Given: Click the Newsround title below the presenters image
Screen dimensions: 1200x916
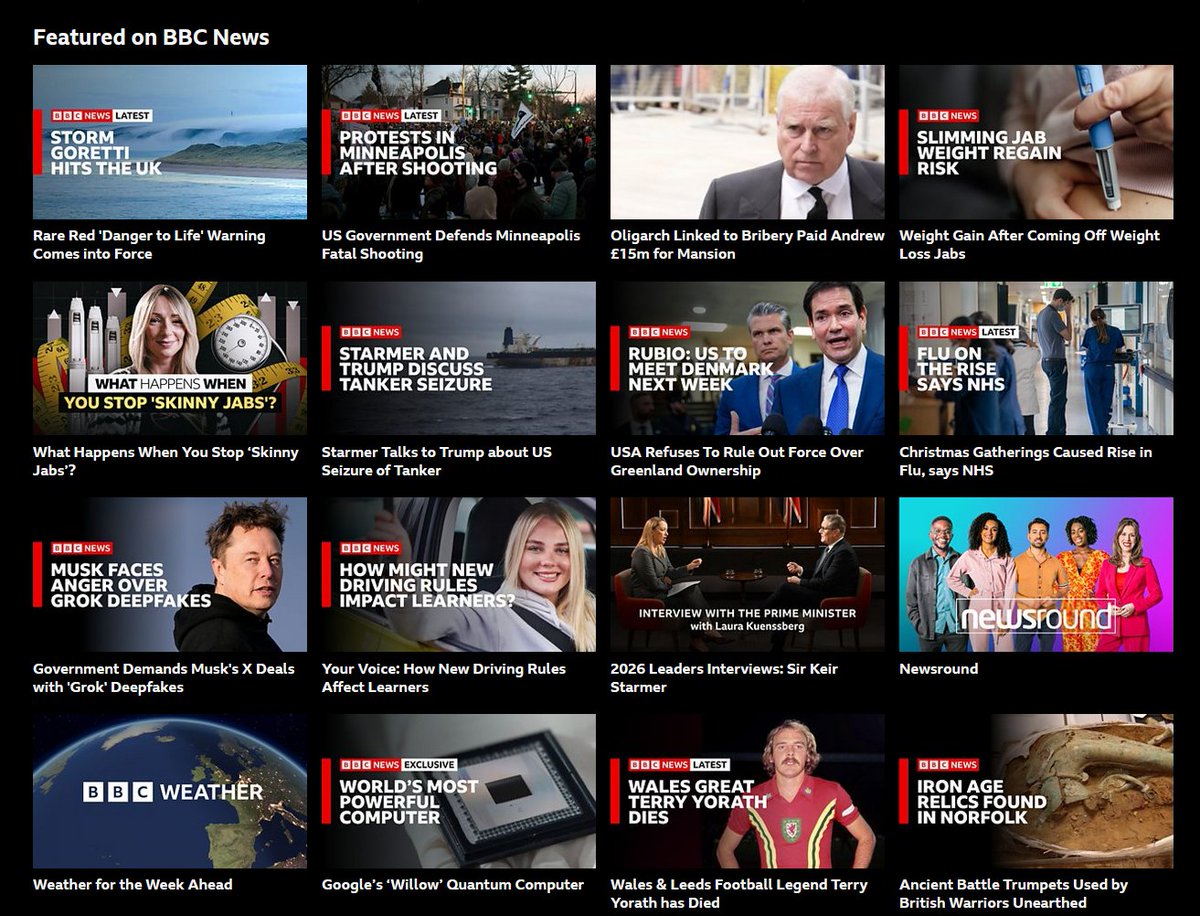Looking at the screenshot, I should [x=939, y=669].
